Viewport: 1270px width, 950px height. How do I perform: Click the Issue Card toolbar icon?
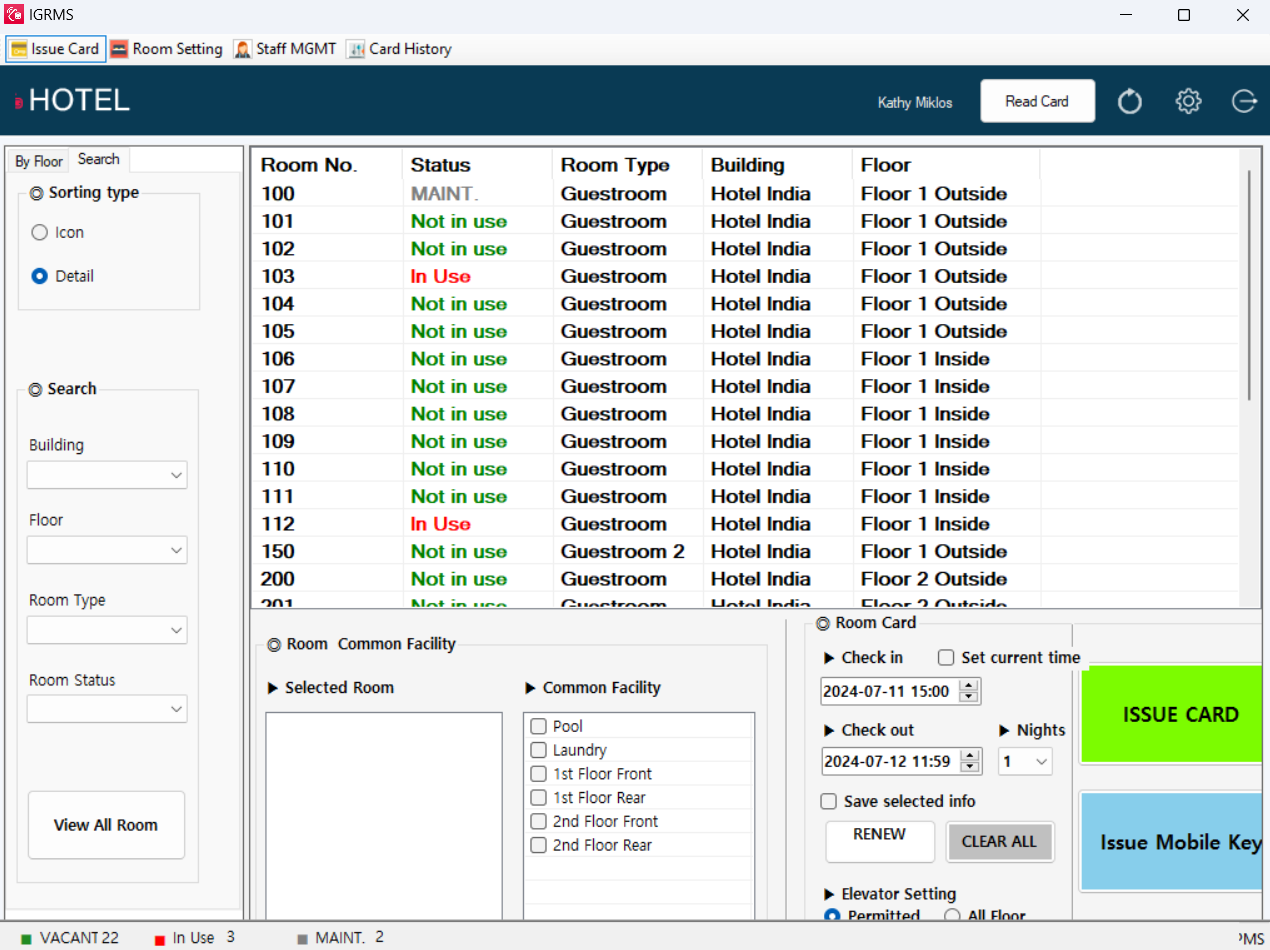[19, 49]
